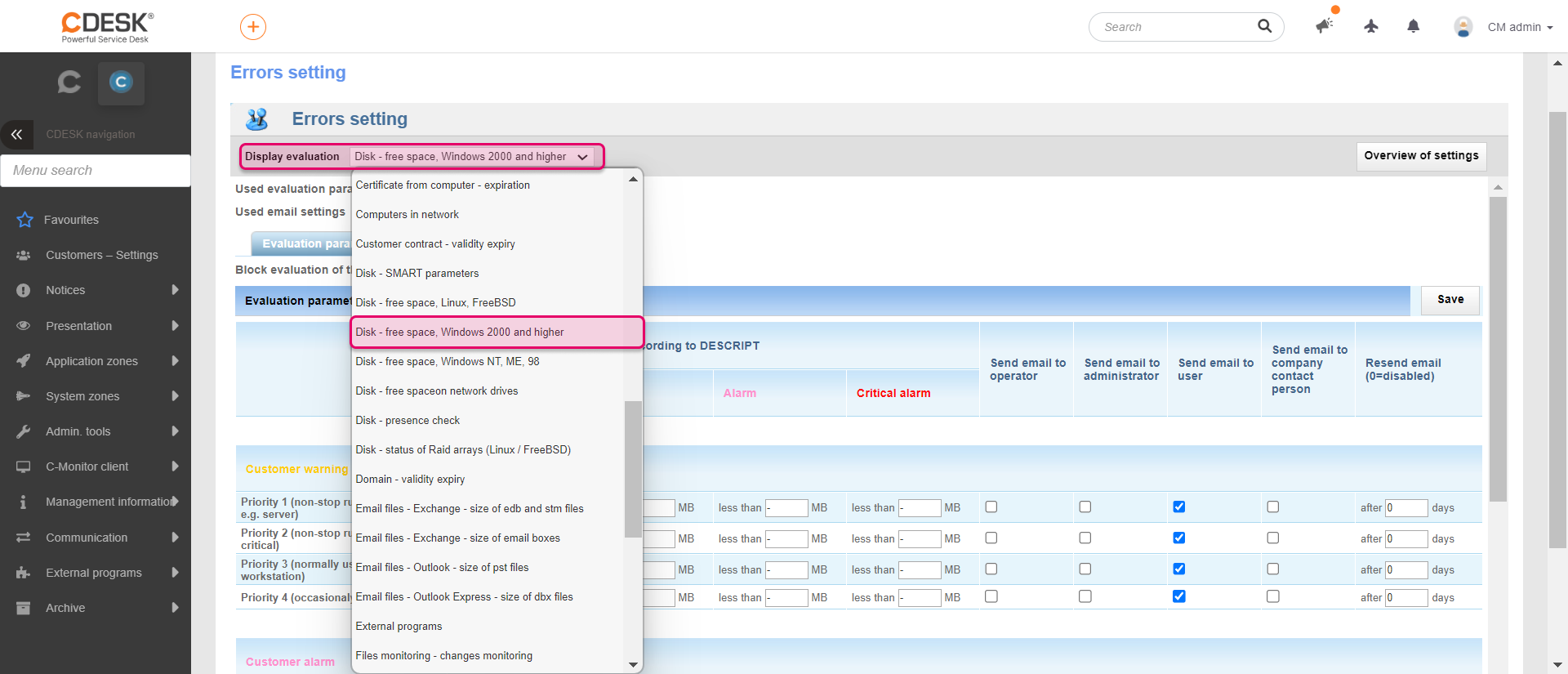The height and width of the screenshot is (674, 1568).
Task: Click the Favourites star icon
Action: [x=24, y=220]
